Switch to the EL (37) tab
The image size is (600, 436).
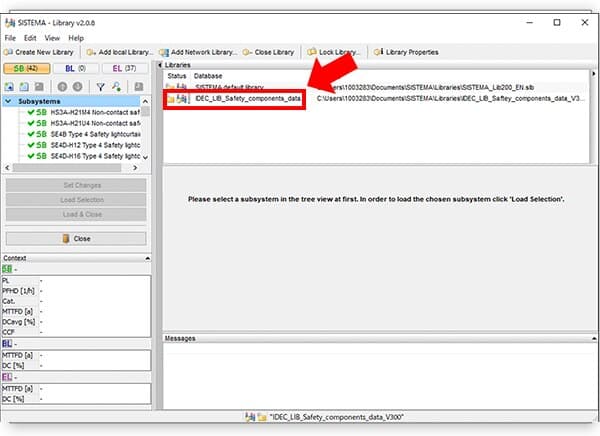coord(125,69)
